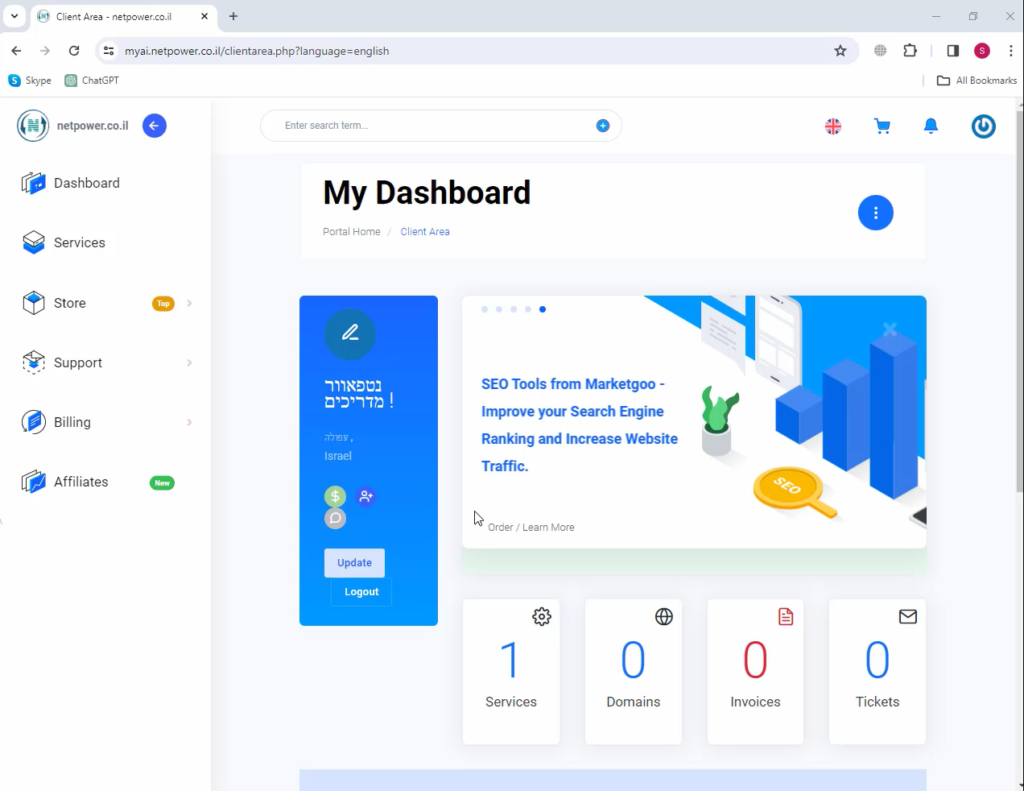Expand the Support sidebar submenu
The image size is (1024, 791).
[x=189, y=363]
